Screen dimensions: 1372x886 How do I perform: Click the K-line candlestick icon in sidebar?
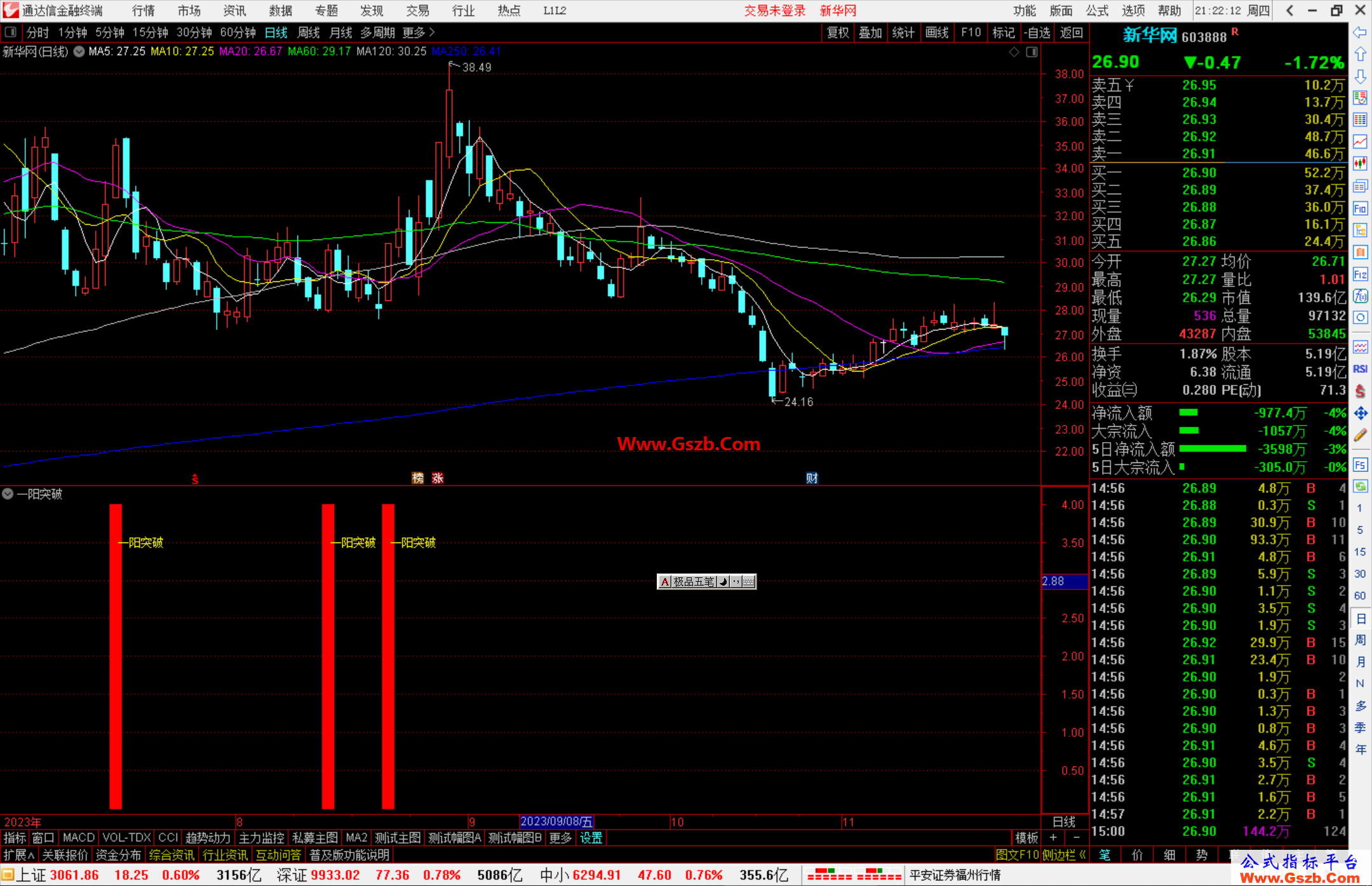point(1360,163)
